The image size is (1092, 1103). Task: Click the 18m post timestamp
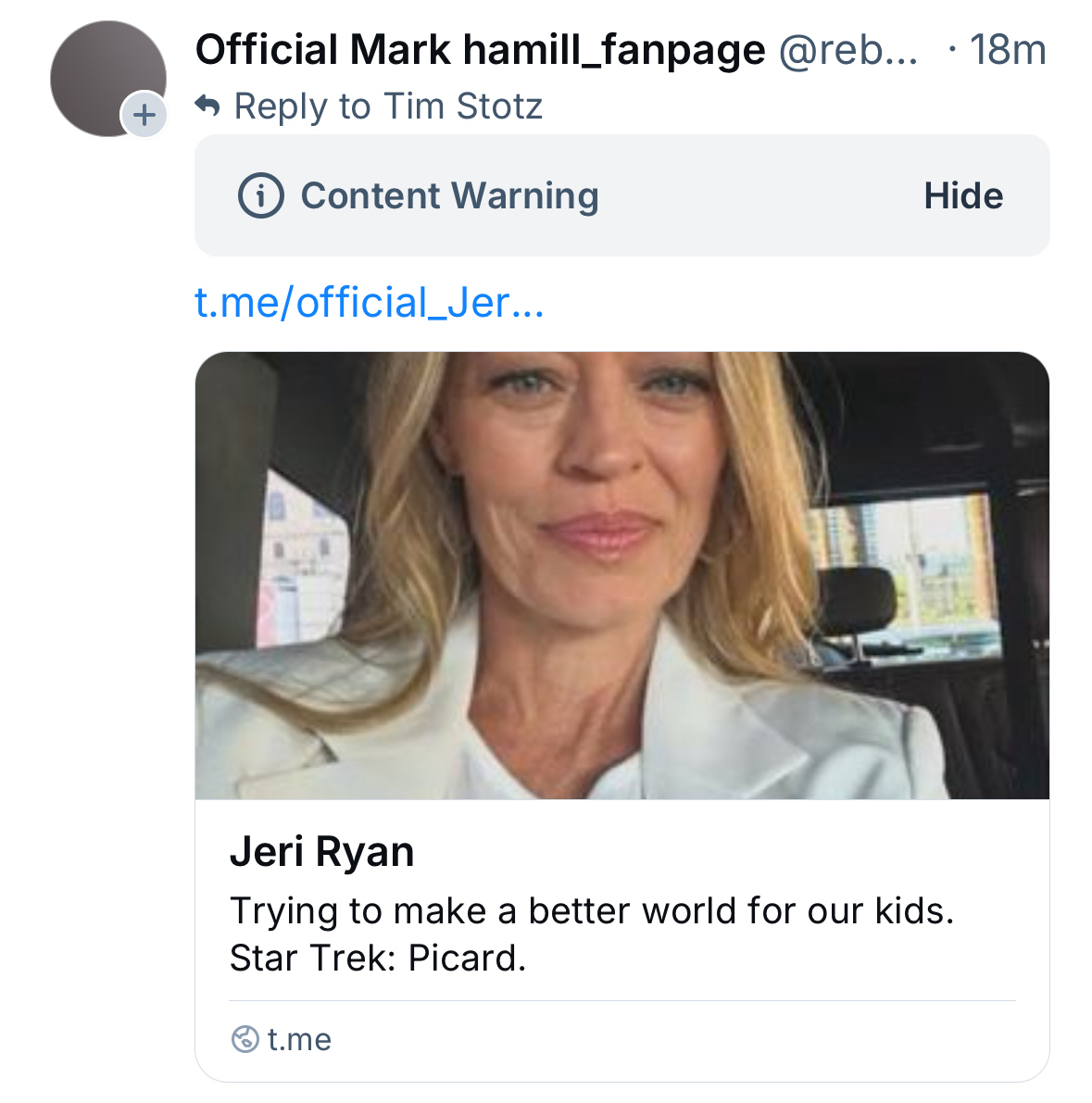tap(1007, 50)
